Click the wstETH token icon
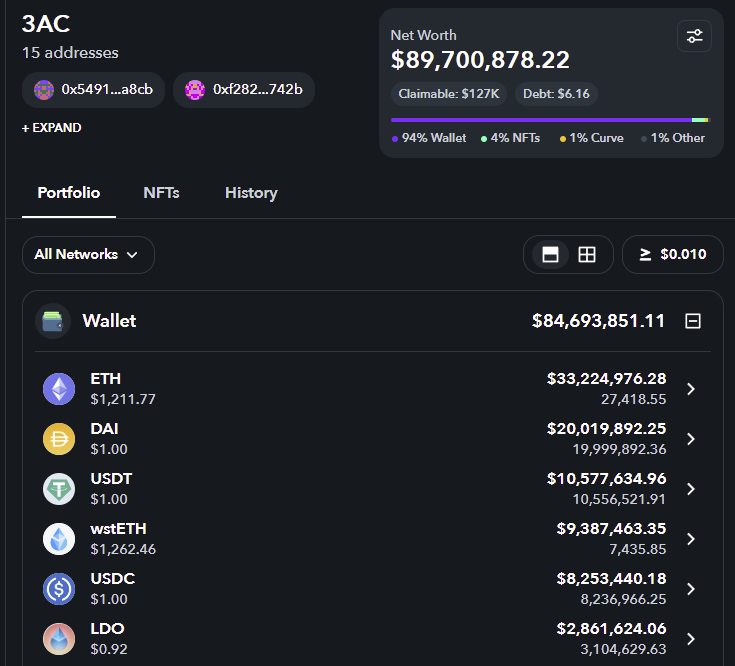This screenshot has height=666, width=735. 59,539
